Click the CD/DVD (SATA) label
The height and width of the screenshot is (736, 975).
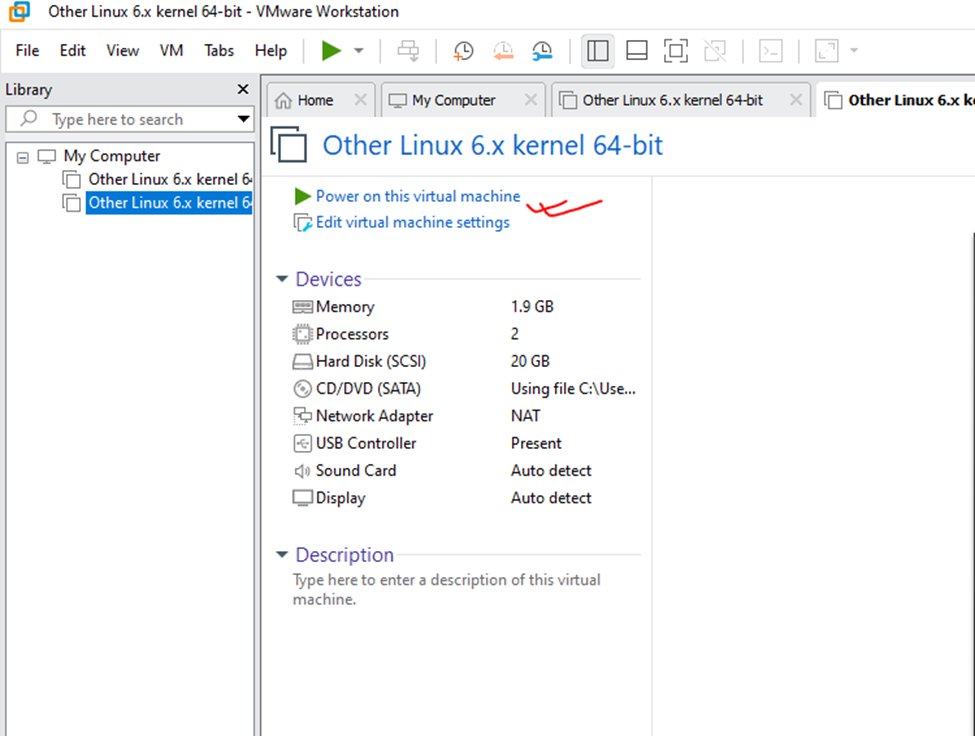(x=368, y=389)
